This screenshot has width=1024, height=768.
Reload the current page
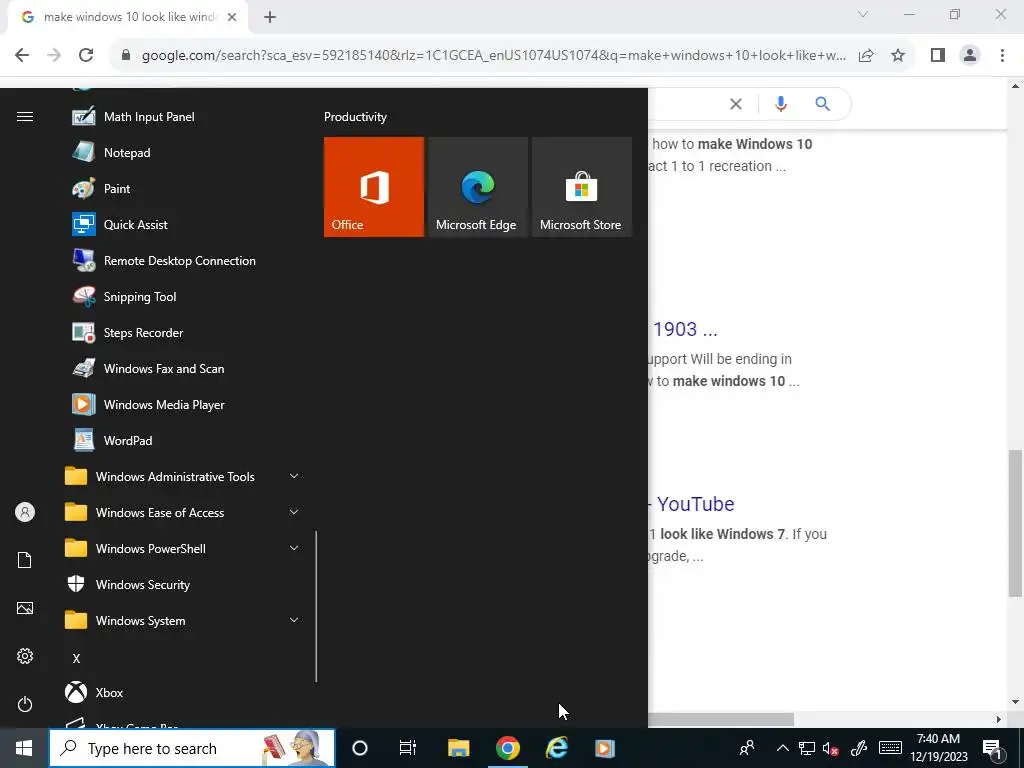[x=86, y=55]
